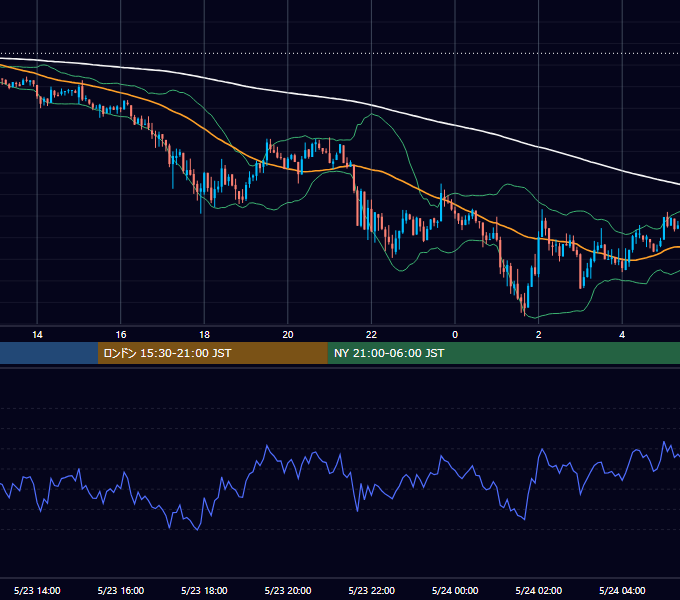Click the 5/24 02:00 date label
Viewport: 680px width, 600px height.
539,590
